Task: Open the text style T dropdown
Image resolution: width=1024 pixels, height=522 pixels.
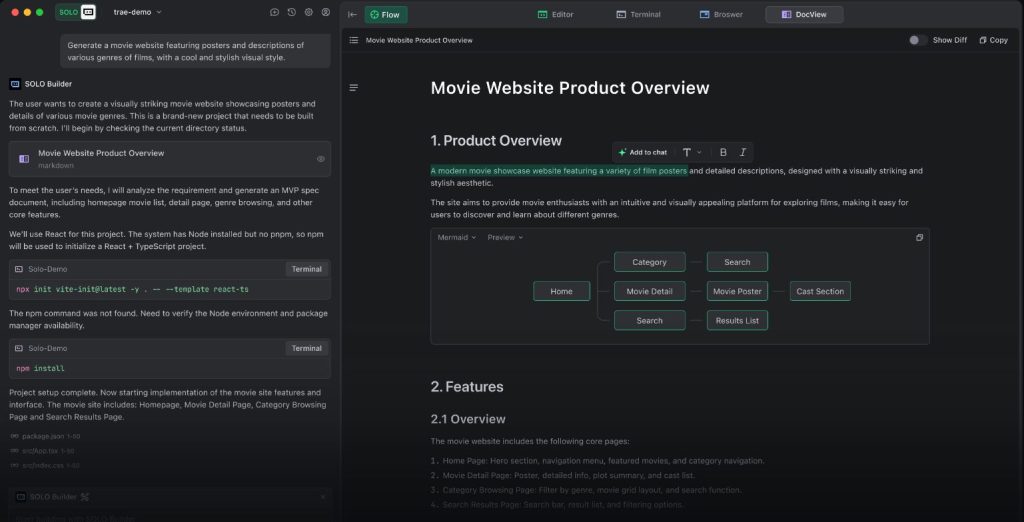Action: (x=692, y=152)
